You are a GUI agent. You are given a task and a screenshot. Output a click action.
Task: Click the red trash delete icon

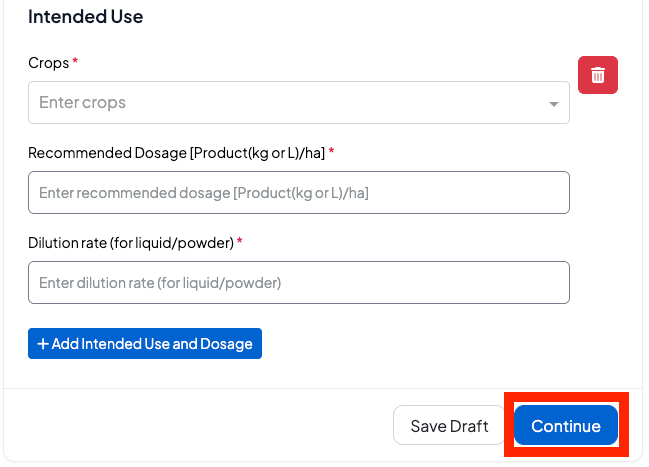tap(598, 75)
